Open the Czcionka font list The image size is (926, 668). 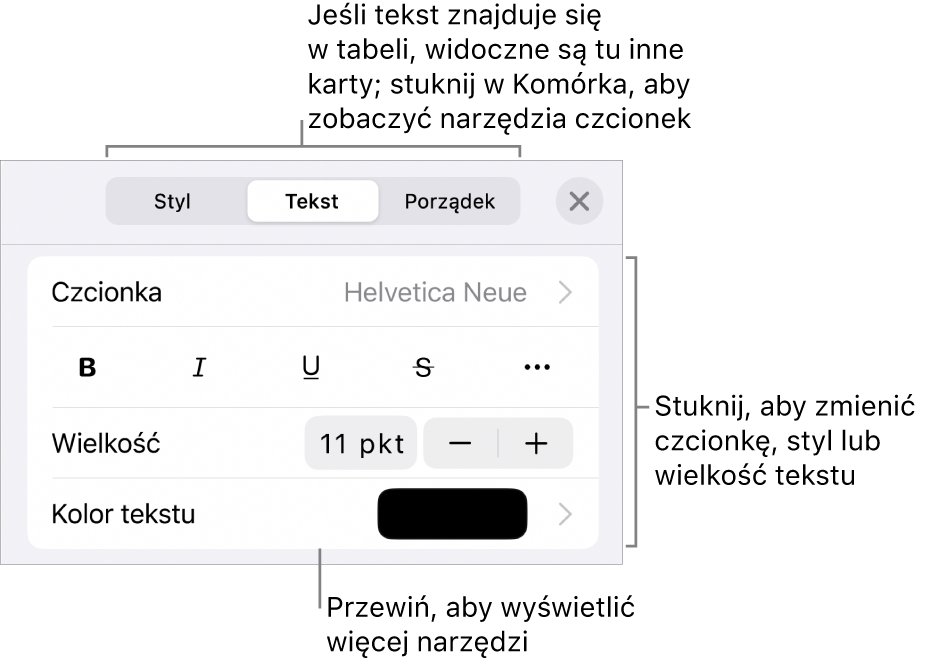(x=313, y=292)
